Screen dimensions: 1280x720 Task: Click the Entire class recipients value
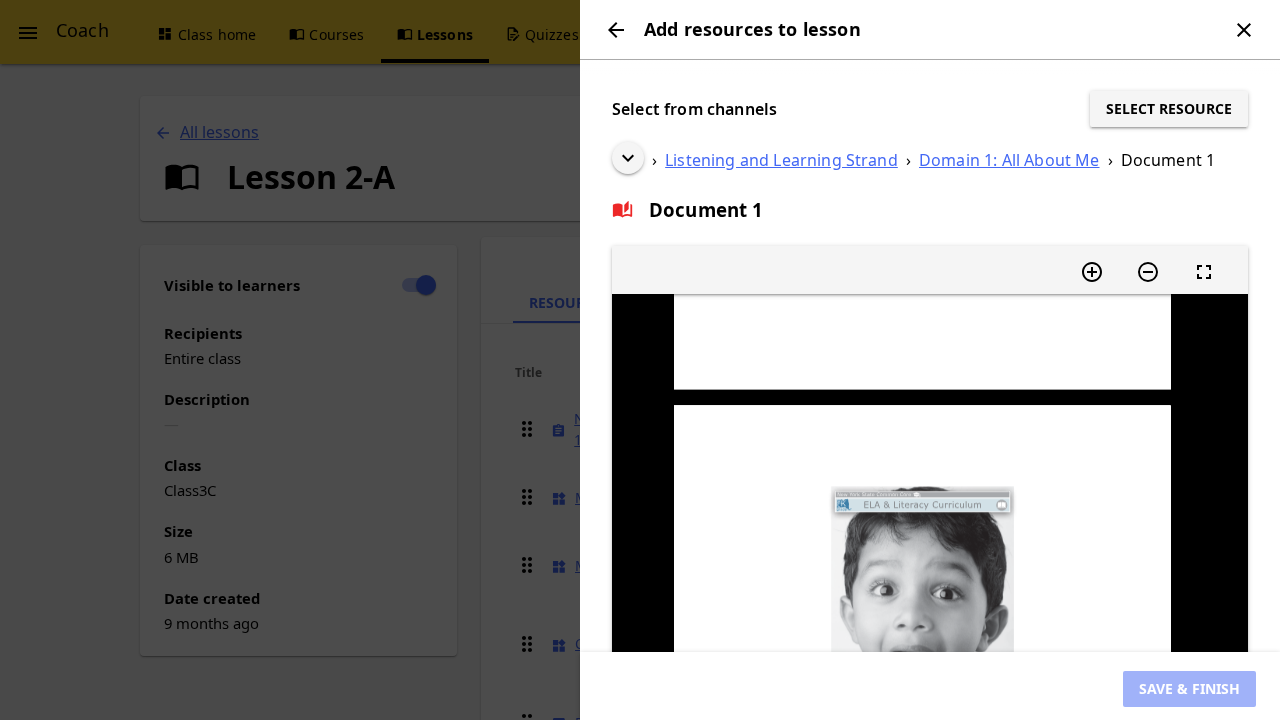pyautogui.click(x=202, y=358)
